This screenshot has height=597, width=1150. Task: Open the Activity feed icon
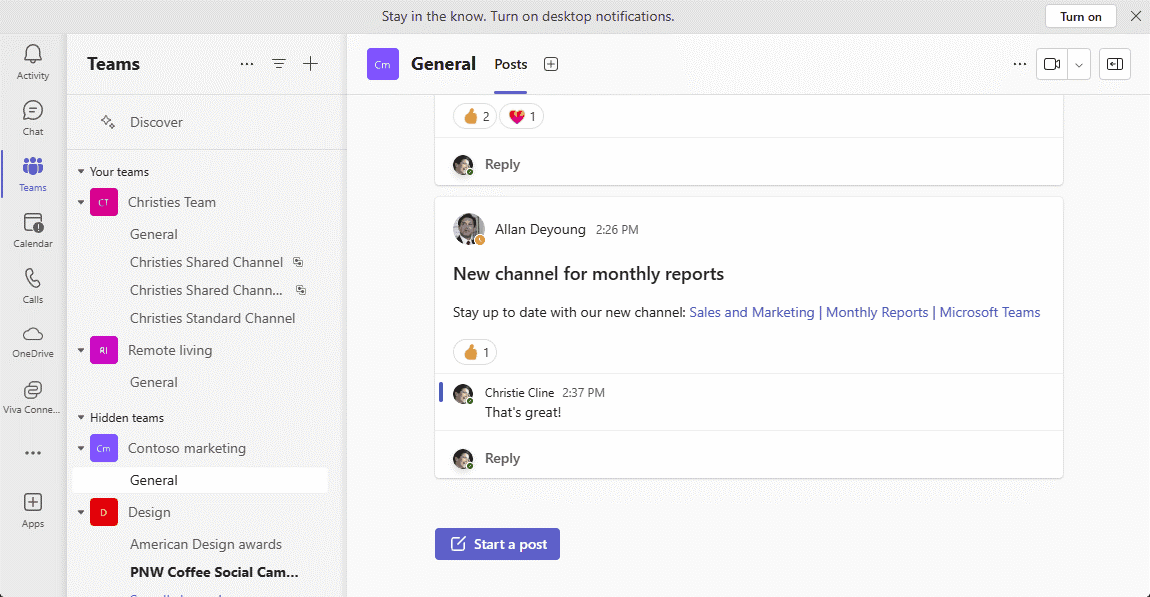pos(33,61)
